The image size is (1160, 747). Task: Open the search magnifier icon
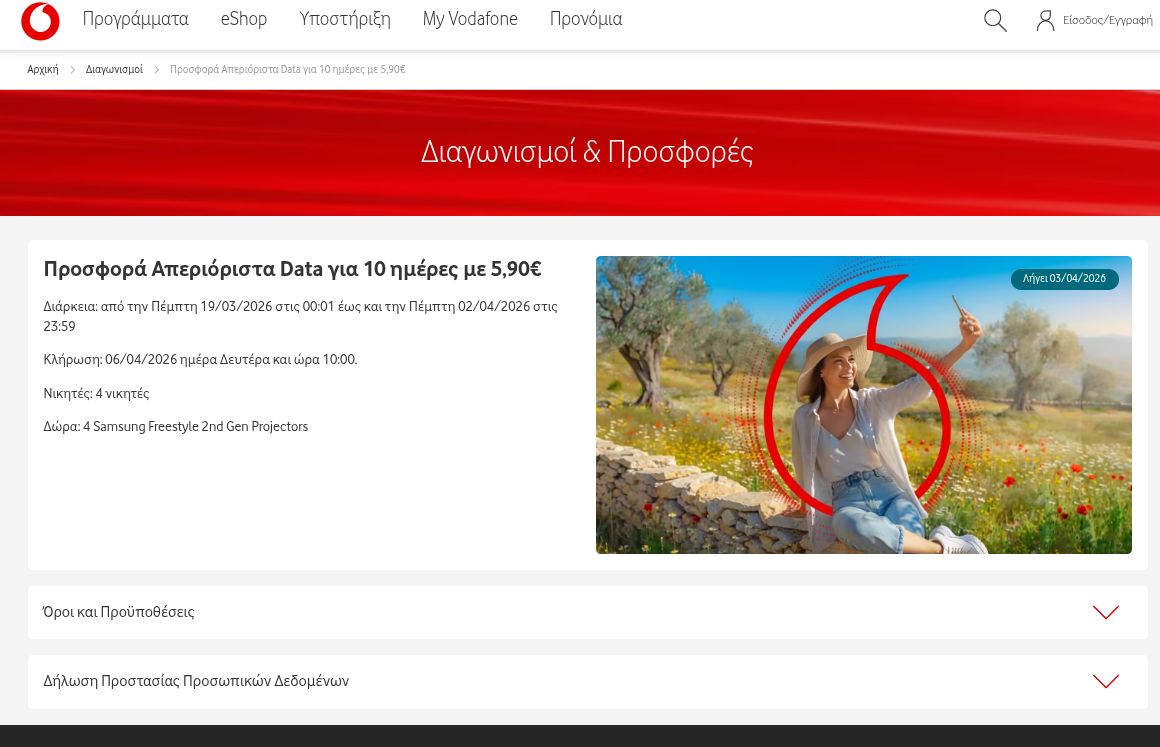pos(995,21)
